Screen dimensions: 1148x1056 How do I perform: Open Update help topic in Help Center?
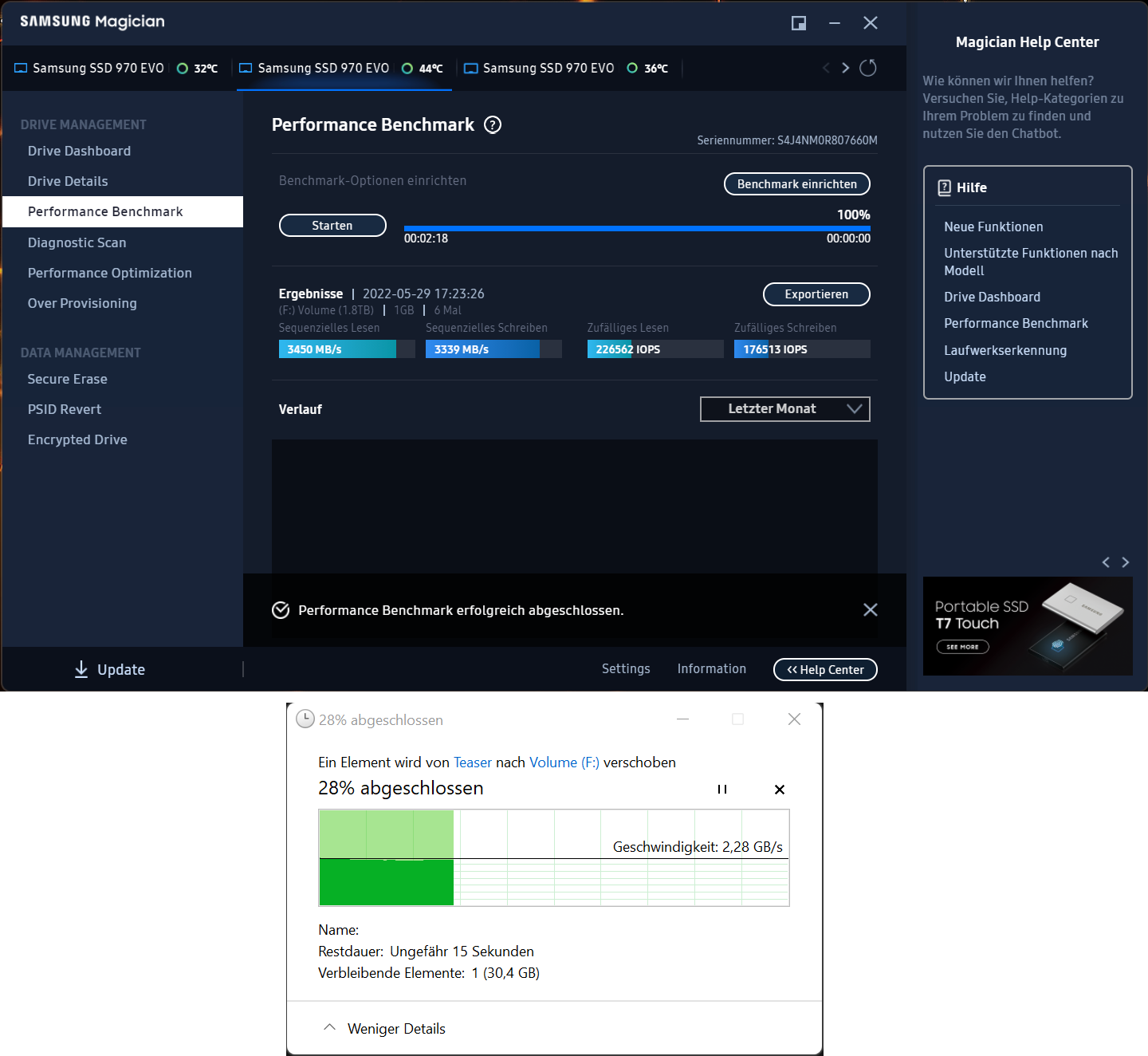tap(965, 376)
